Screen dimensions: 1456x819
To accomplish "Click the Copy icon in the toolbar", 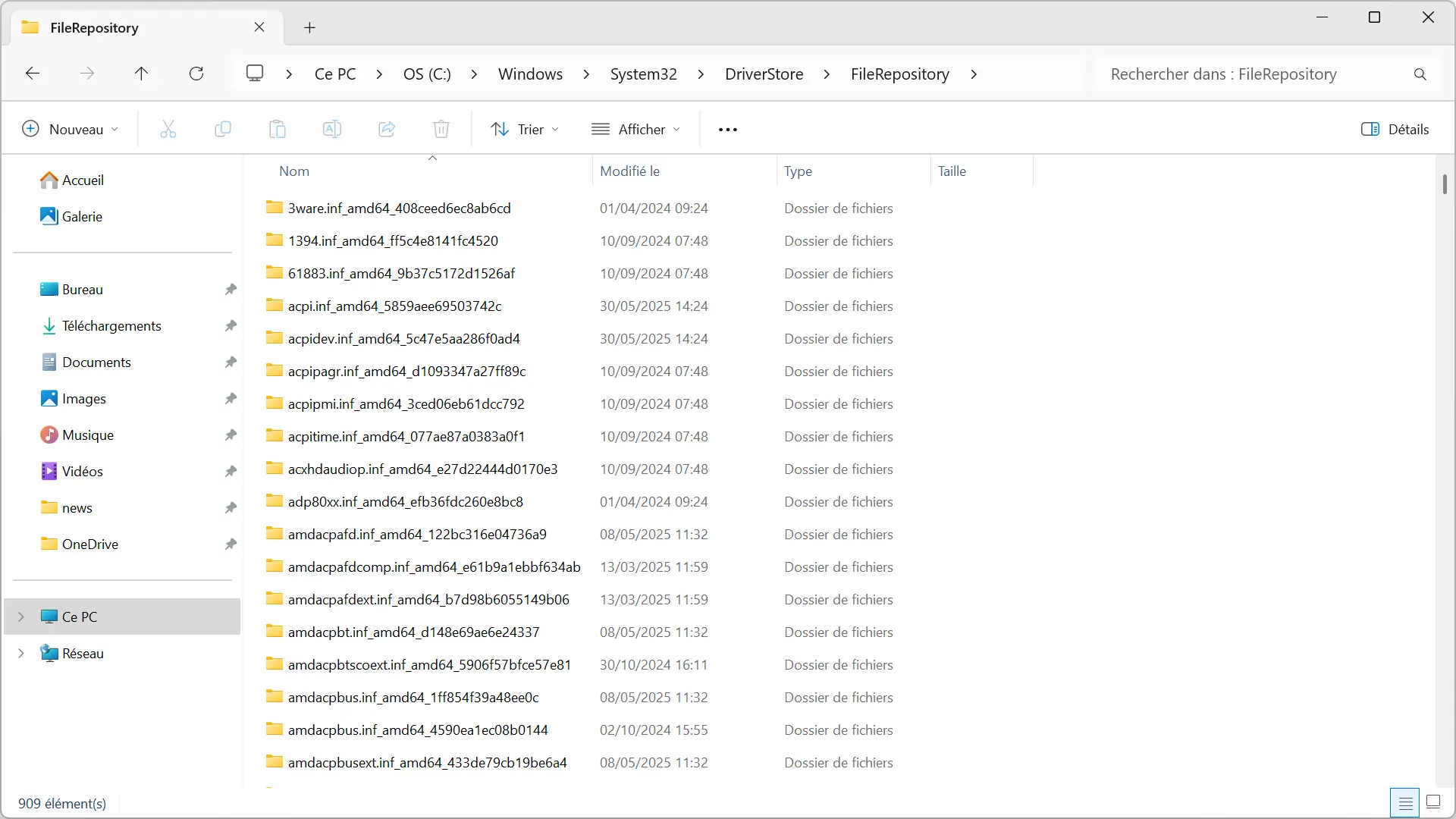I will coord(223,130).
